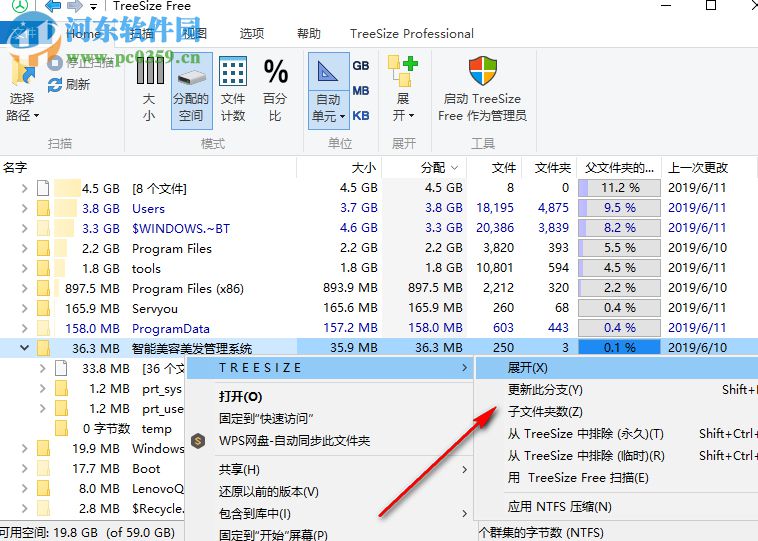Click the Windows folder icon
Image resolution: width=758 pixels, height=541 pixels.
click(x=44, y=449)
